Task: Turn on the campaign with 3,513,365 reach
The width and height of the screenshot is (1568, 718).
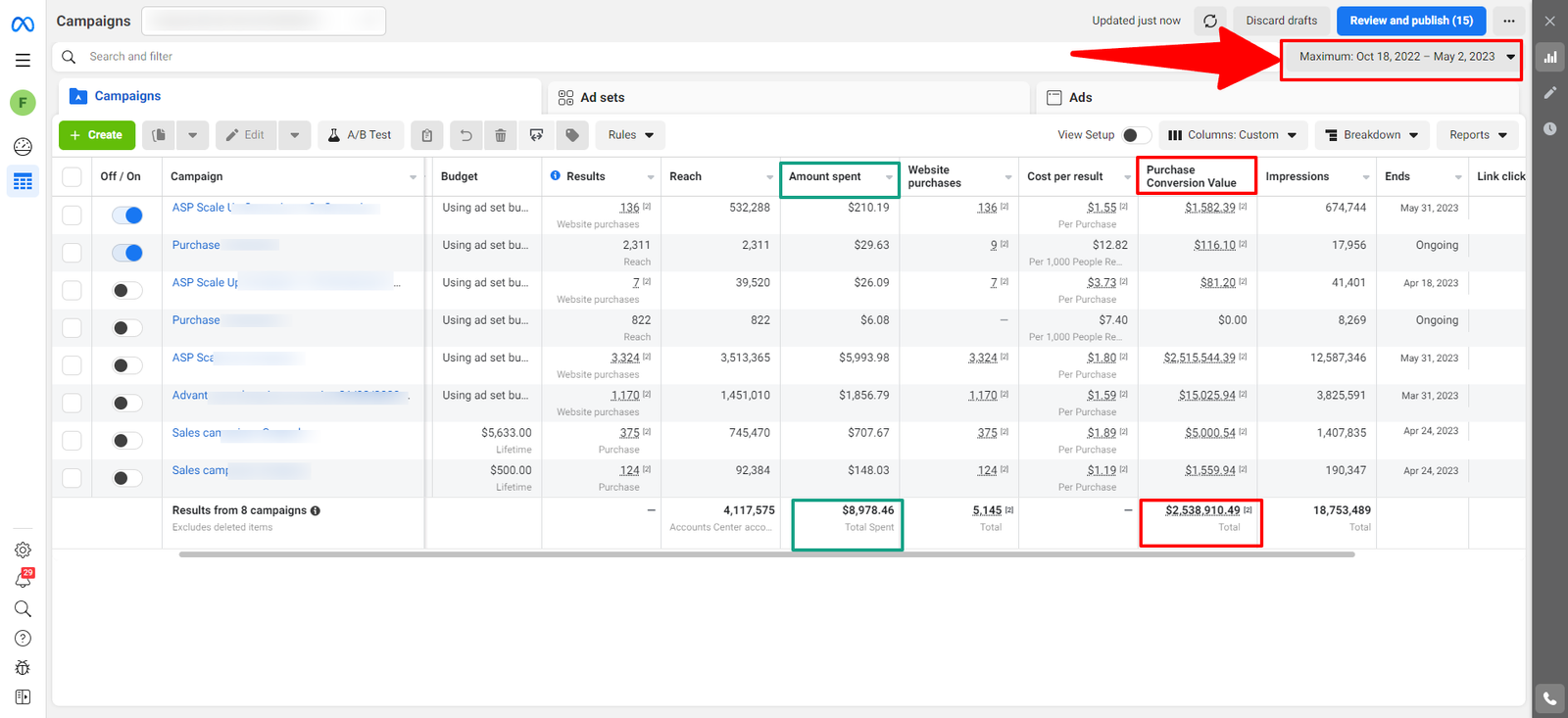Action: pyautogui.click(x=127, y=365)
